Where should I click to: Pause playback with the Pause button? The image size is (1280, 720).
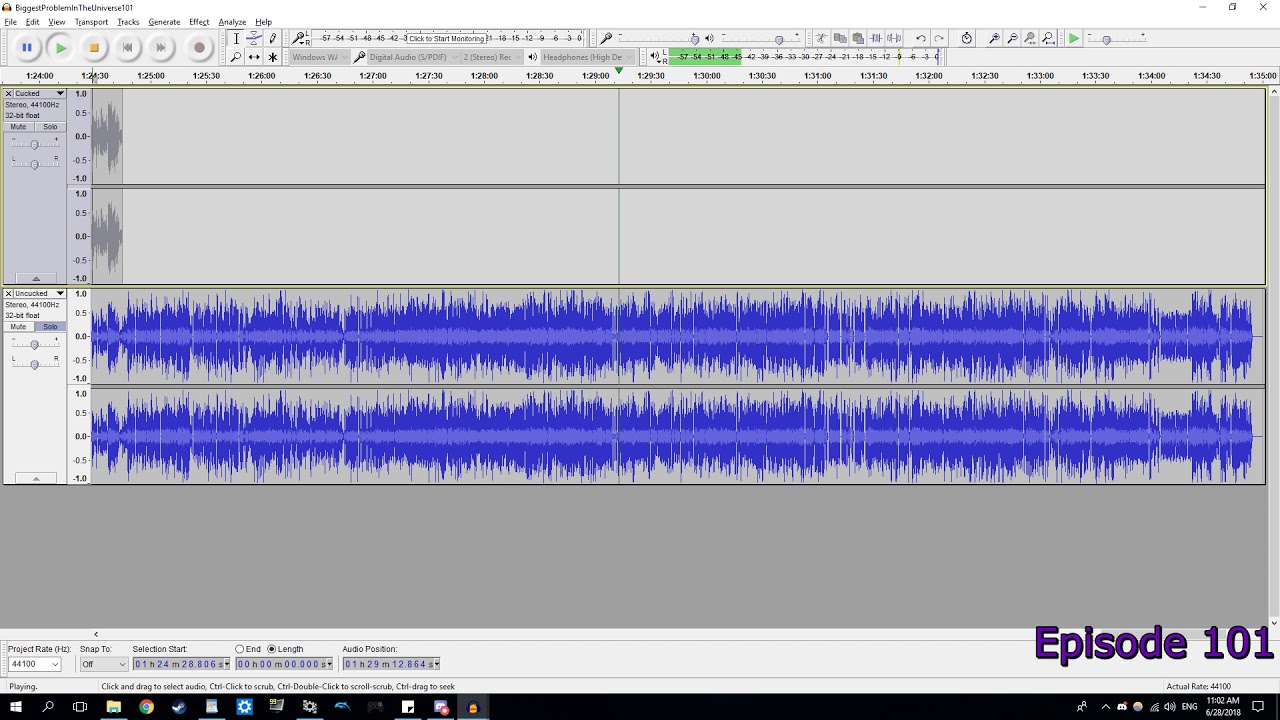27,47
